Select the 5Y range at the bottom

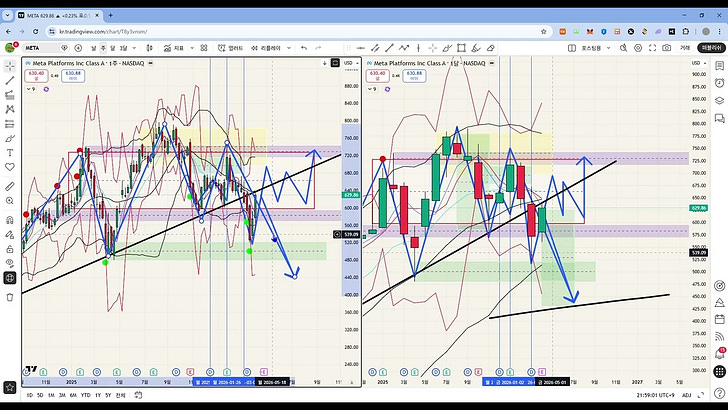pos(108,395)
